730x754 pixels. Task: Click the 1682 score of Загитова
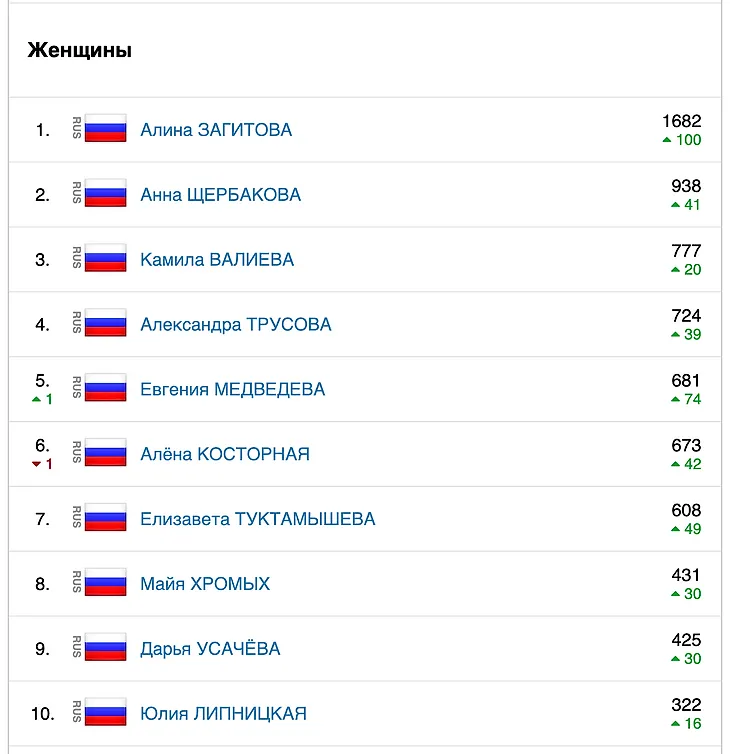pos(681,121)
